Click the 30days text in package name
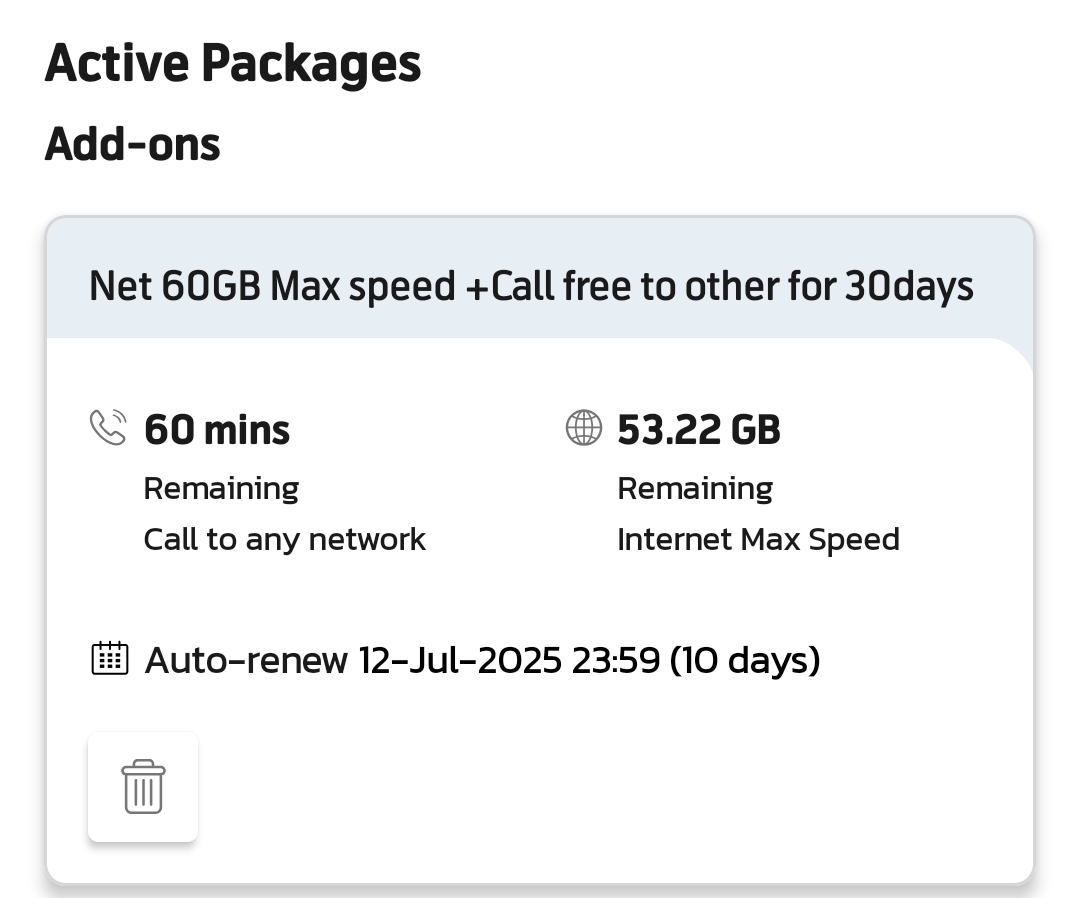The width and height of the screenshot is (1080, 898). [x=909, y=286]
